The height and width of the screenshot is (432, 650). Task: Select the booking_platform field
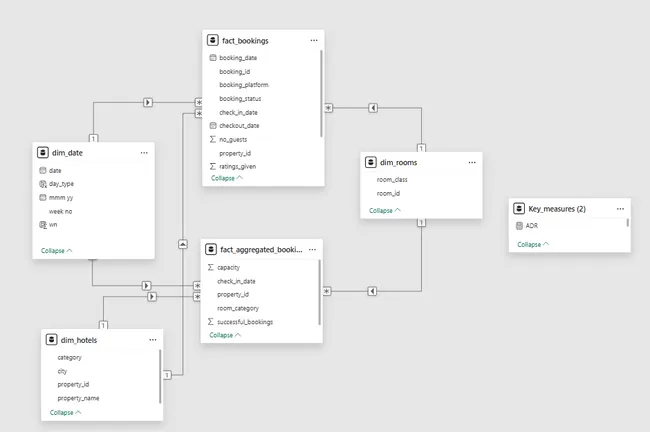tap(244, 85)
